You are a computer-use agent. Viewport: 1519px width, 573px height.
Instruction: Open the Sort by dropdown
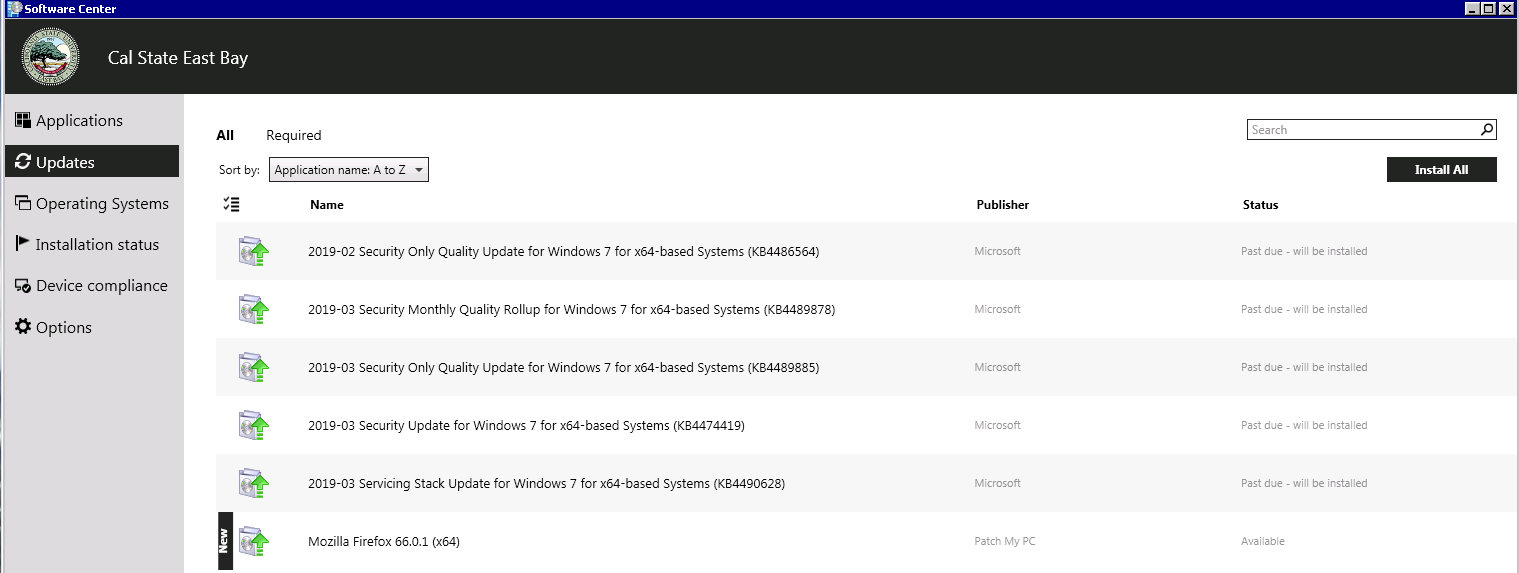coord(349,170)
